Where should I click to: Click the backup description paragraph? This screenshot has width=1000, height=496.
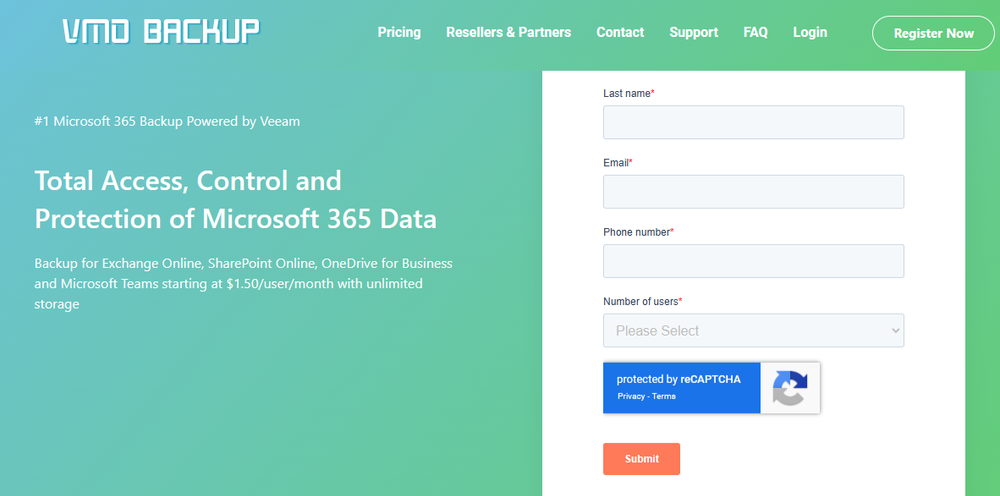tap(244, 284)
